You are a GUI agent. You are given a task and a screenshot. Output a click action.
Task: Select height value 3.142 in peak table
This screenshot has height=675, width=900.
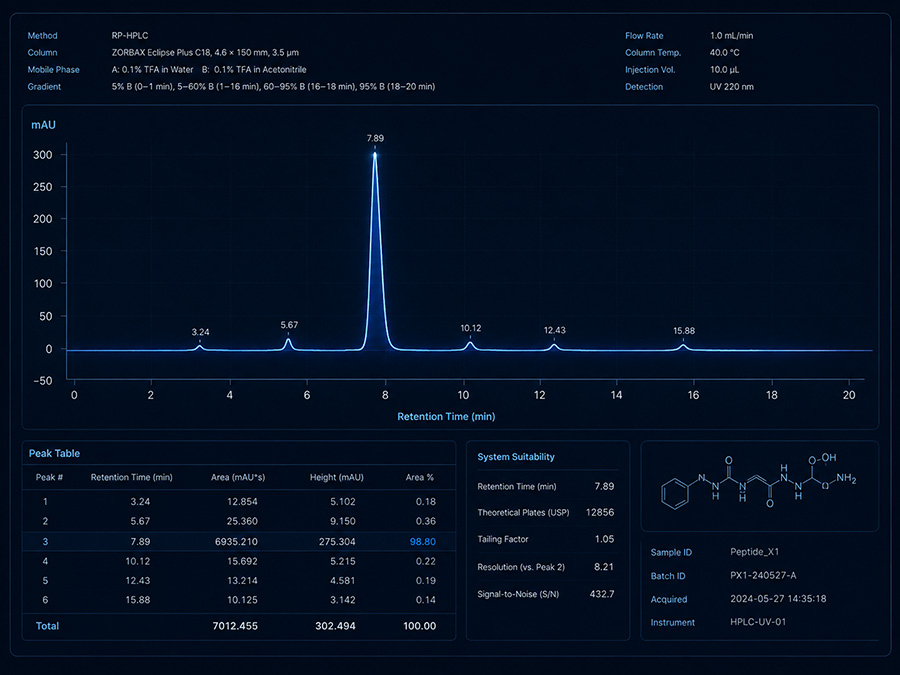[x=343, y=600]
